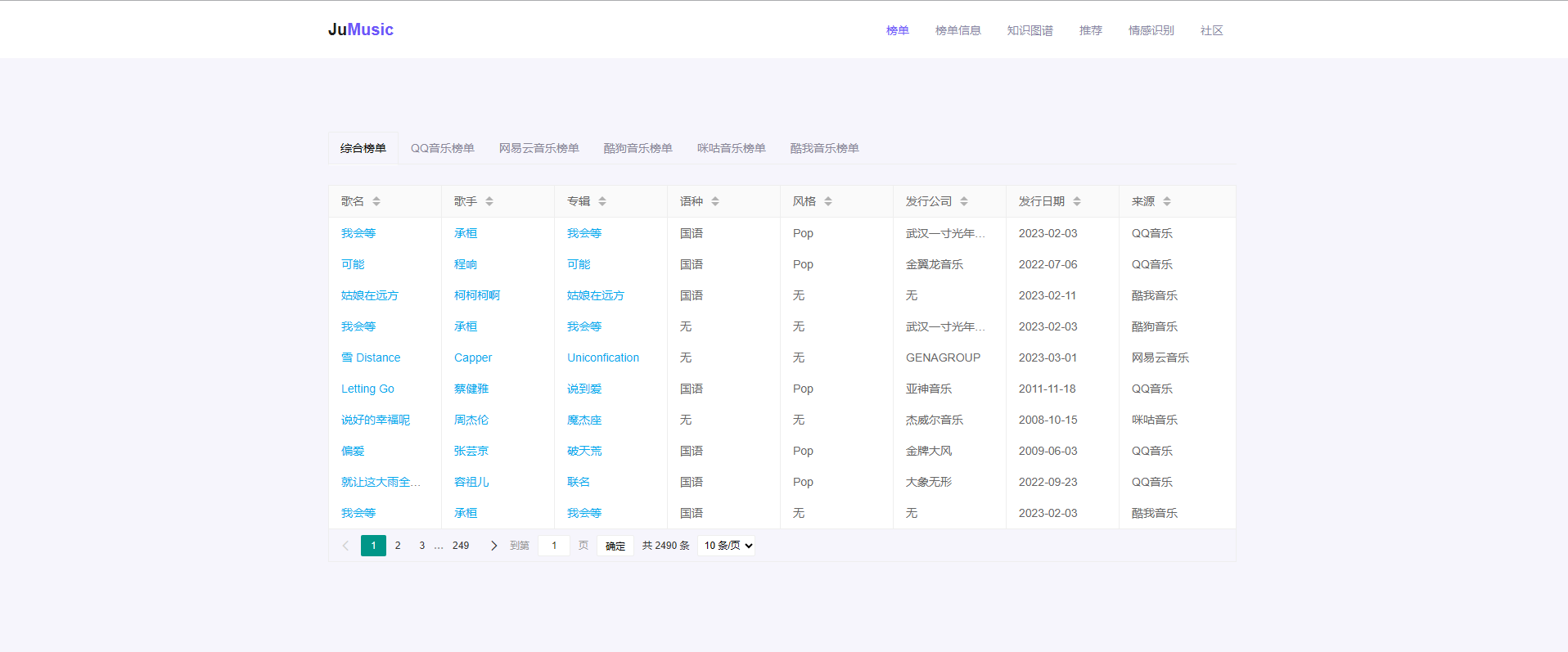Viewport: 1568px width, 652px height.
Task: Open singer 容祖儿
Action: click(471, 482)
